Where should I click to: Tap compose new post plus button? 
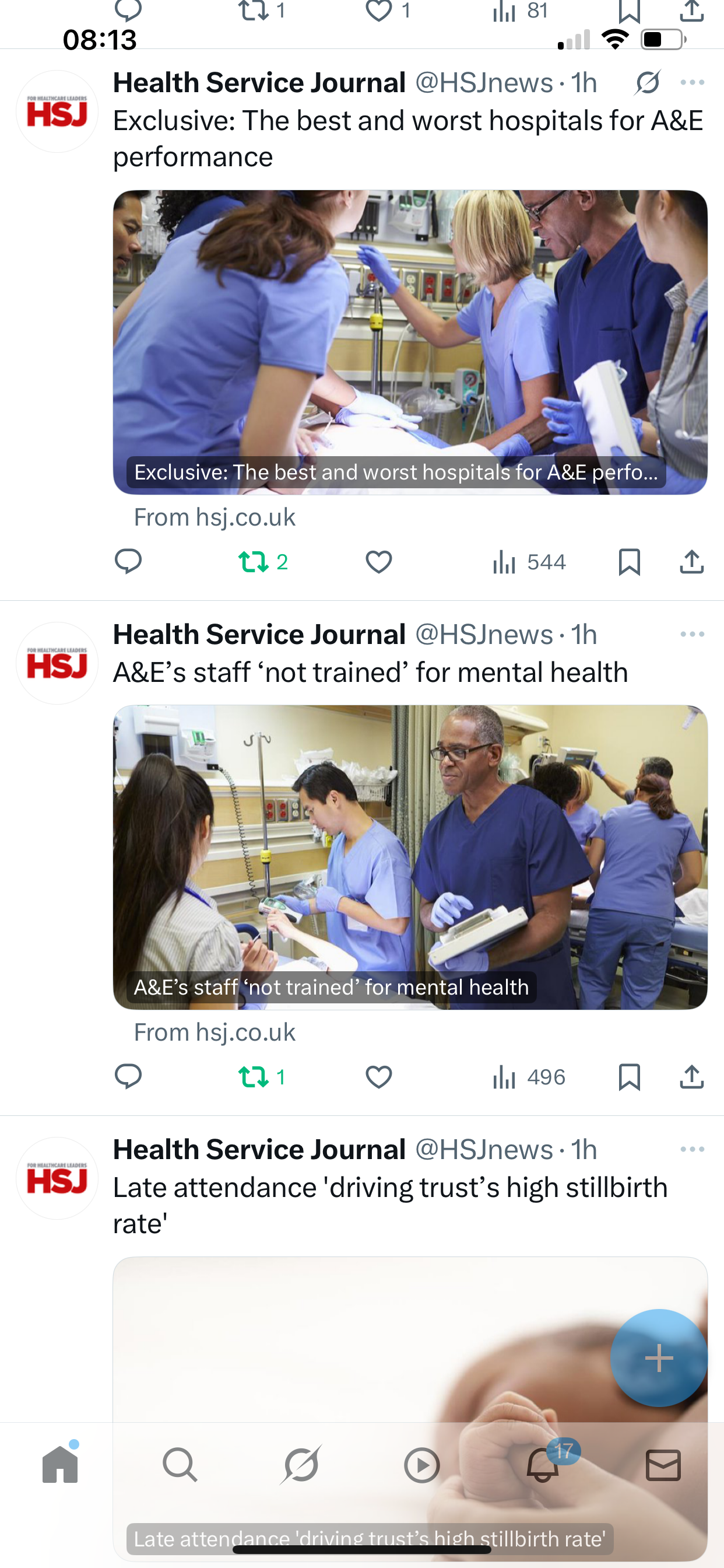pos(659,1357)
